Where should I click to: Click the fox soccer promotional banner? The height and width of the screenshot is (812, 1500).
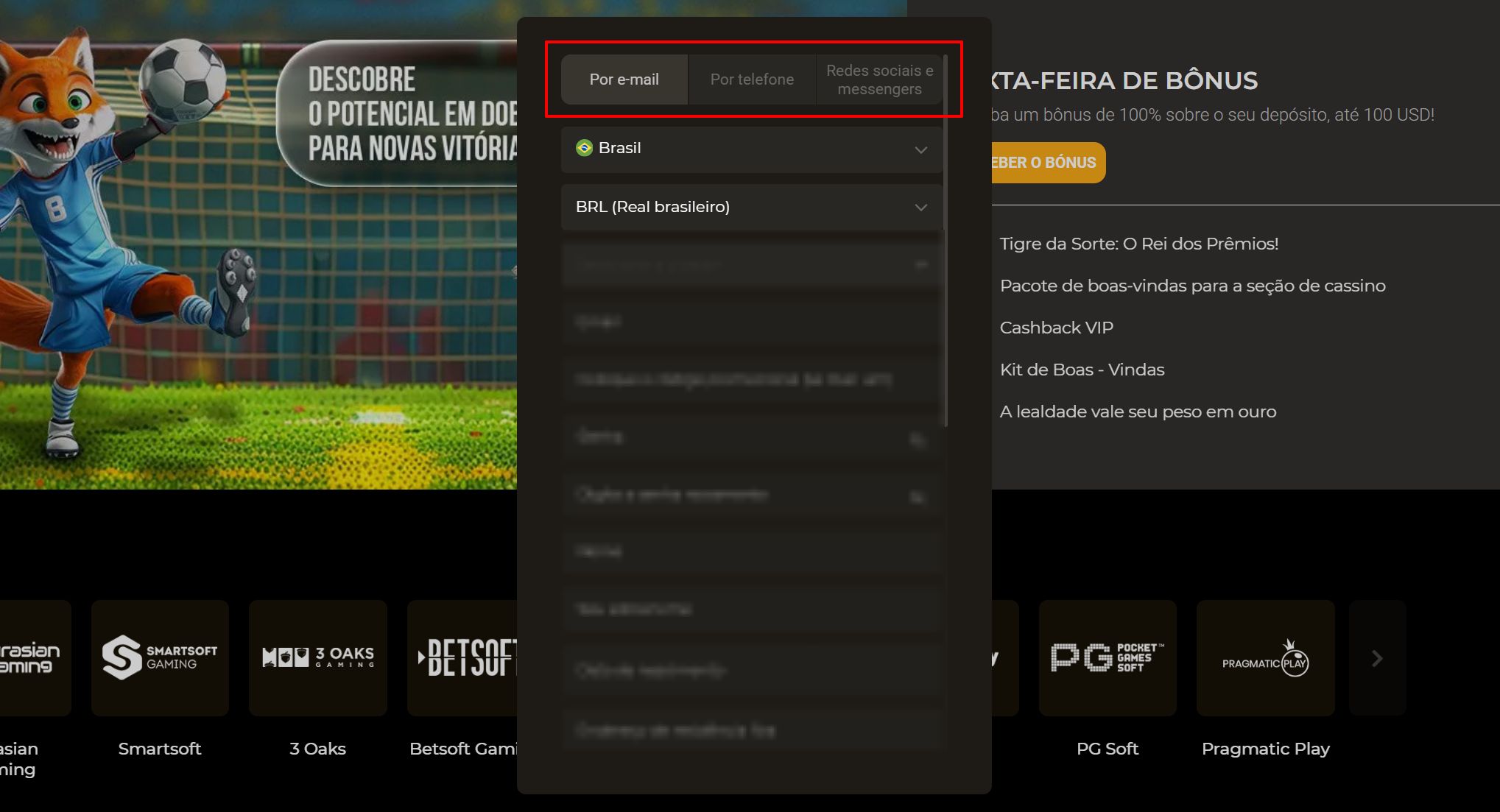[x=258, y=244]
